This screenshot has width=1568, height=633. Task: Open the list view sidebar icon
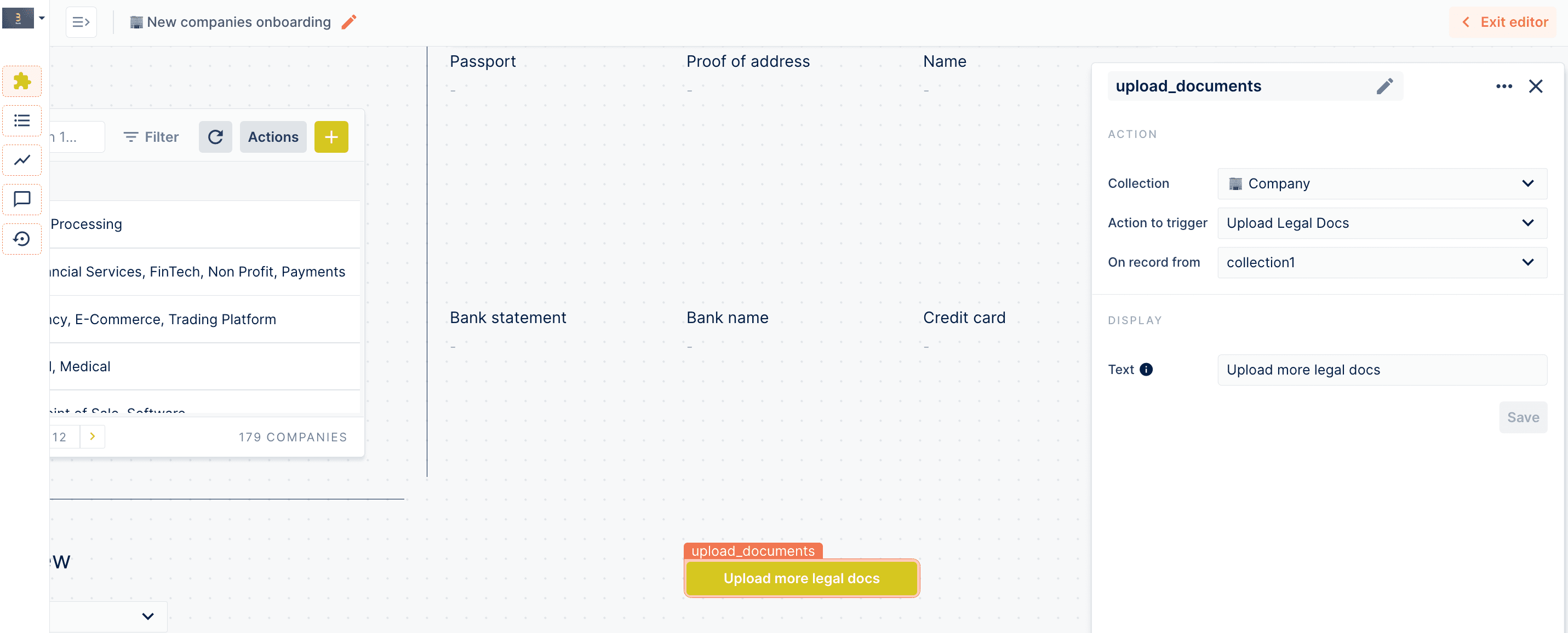click(x=22, y=120)
